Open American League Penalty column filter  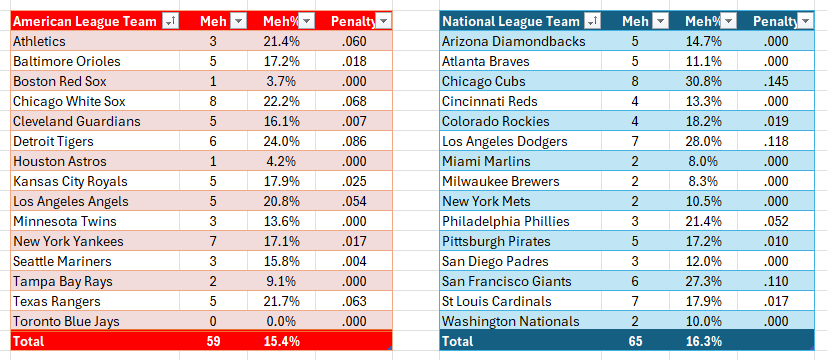click(x=383, y=21)
